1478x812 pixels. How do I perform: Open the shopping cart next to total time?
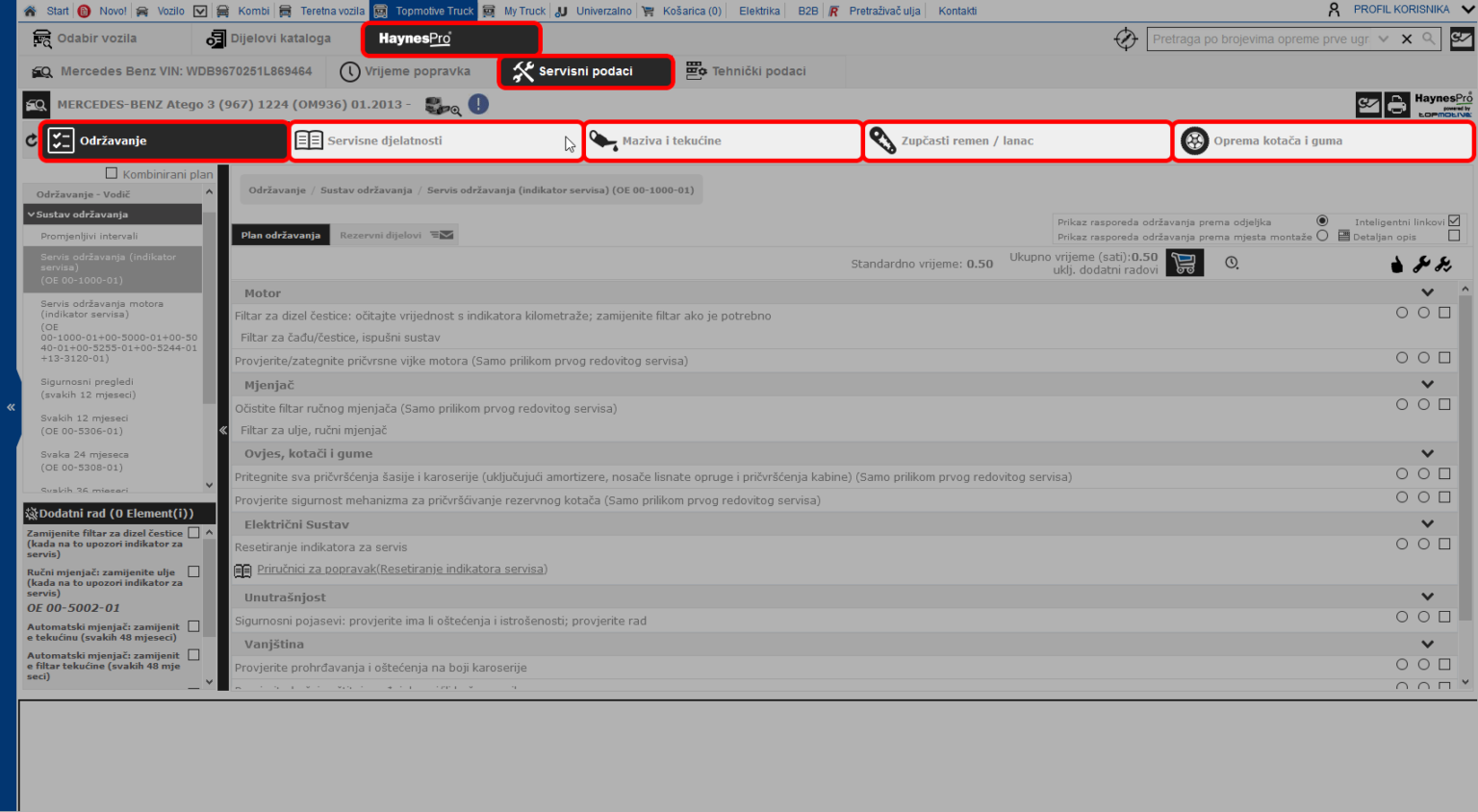click(1185, 263)
